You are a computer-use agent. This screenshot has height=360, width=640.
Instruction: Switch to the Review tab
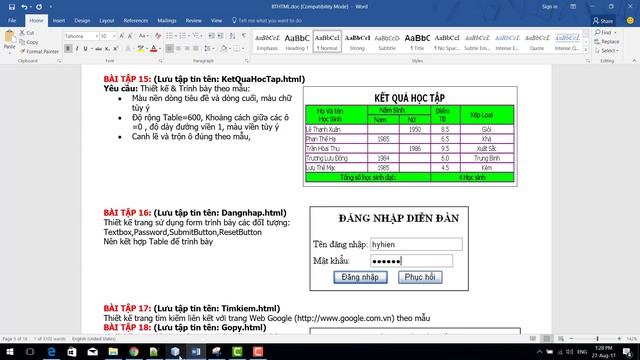(193, 20)
